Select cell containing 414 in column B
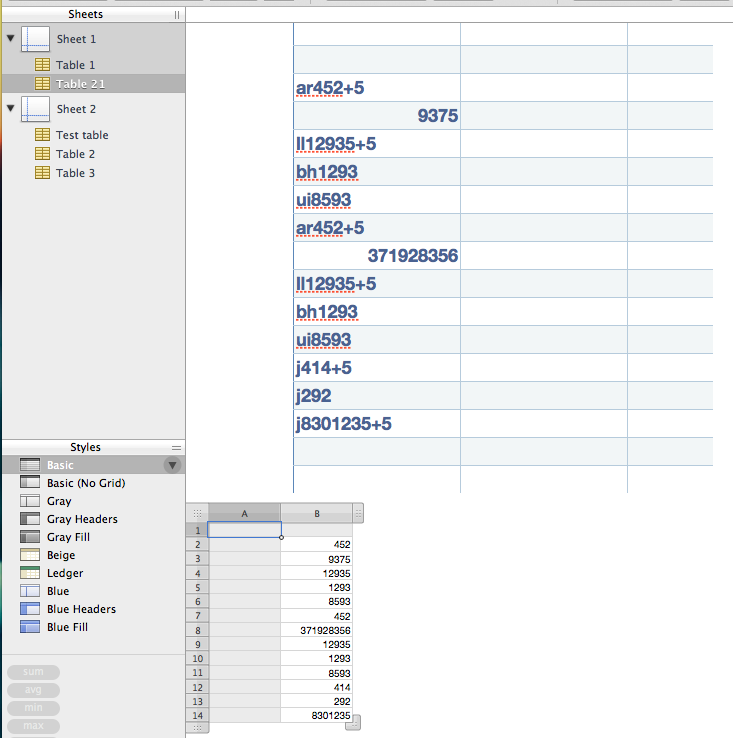Image resolution: width=733 pixels, height=738 pixels. 316,687
